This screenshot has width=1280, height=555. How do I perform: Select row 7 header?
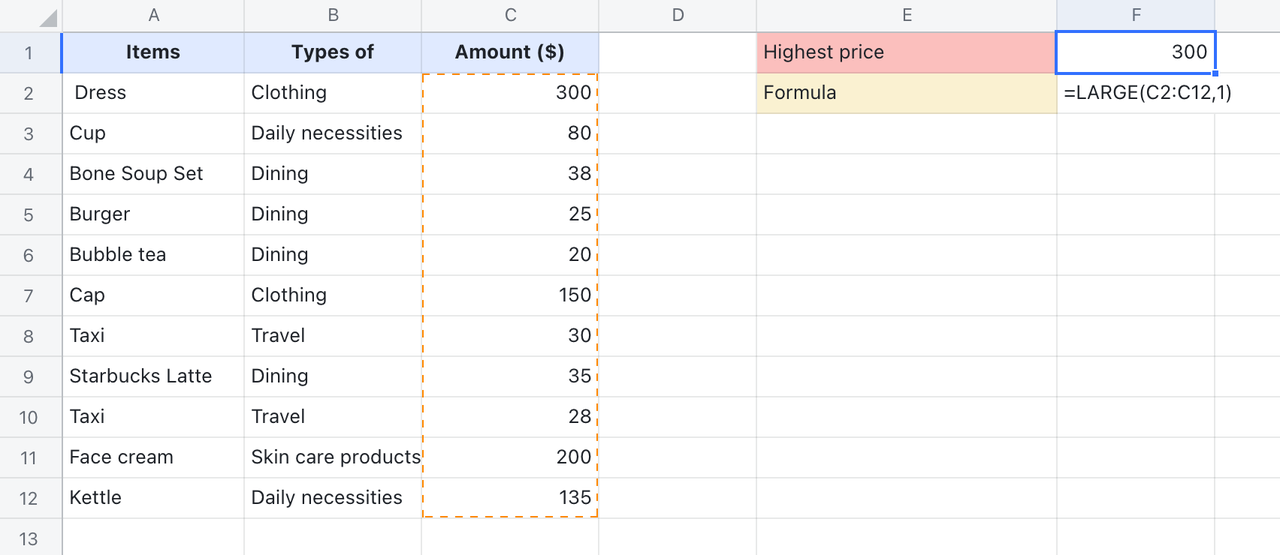[x=28, y=296]
